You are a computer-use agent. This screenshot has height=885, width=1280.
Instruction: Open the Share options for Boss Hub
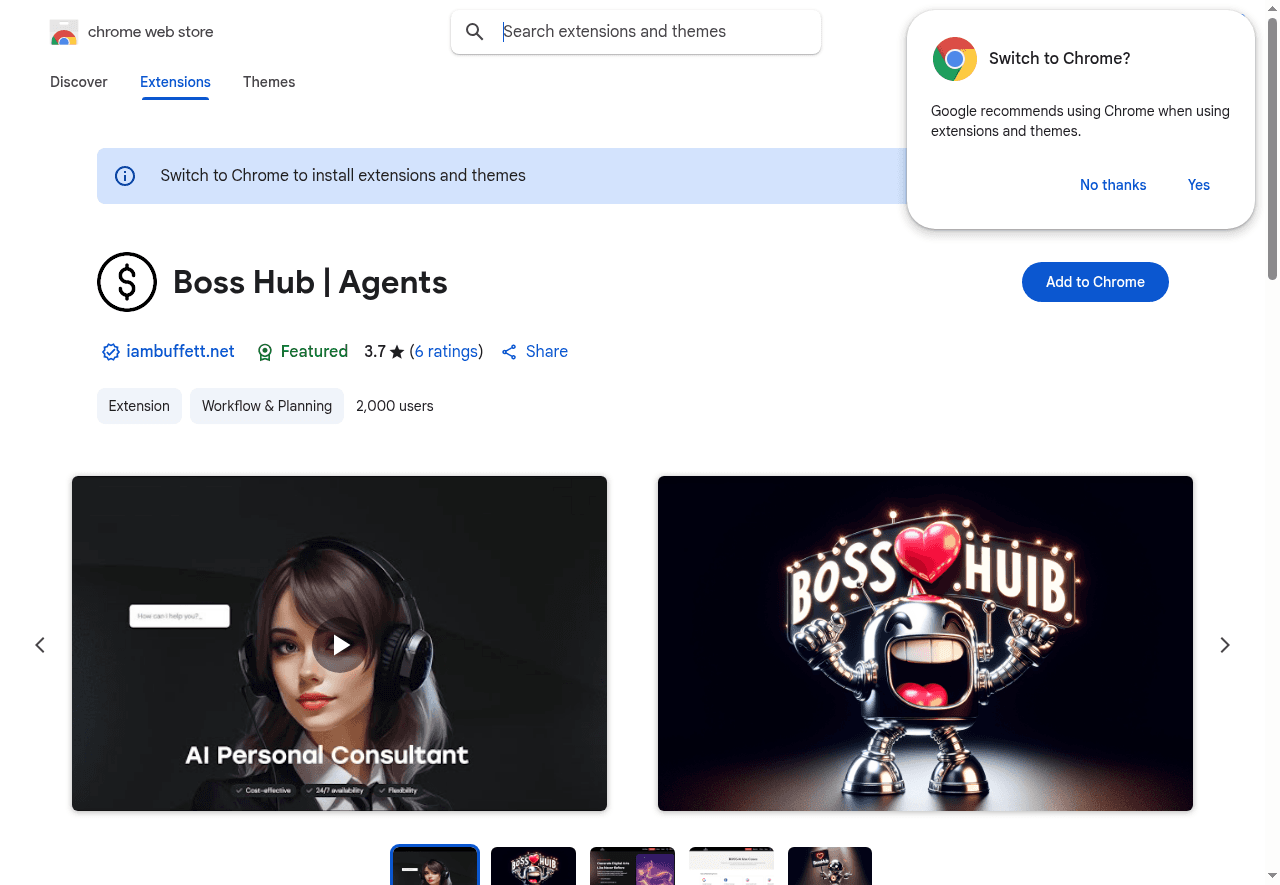click(x=534, y=351)
